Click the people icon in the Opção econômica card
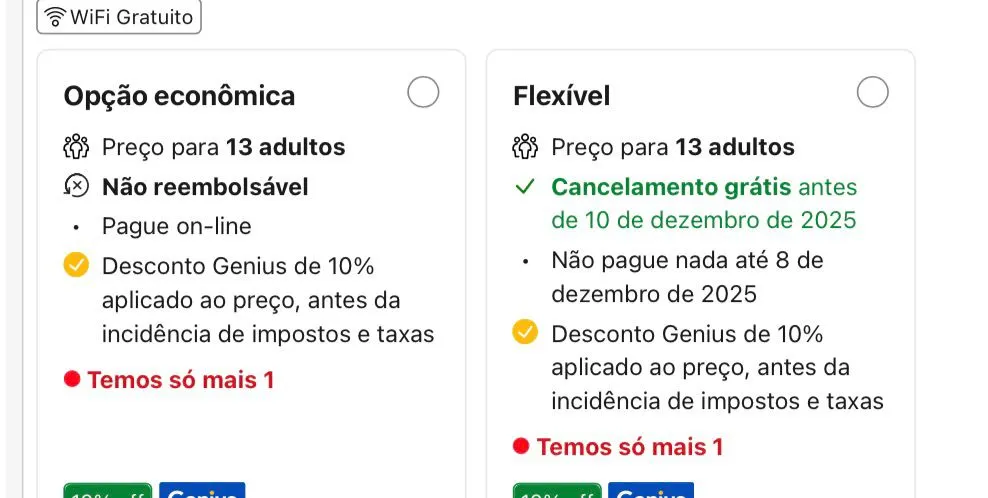The image size is (988, 498). (x=76, y=148)
